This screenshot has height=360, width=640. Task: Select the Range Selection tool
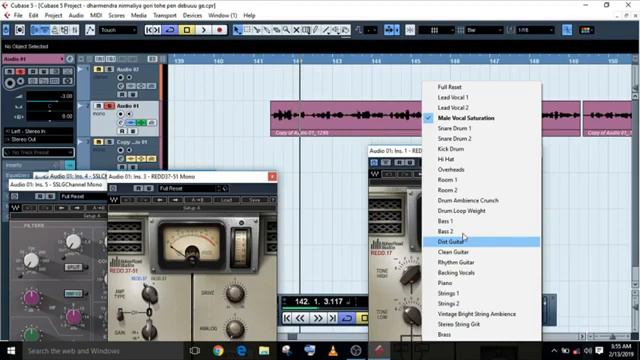pos(247,30)
